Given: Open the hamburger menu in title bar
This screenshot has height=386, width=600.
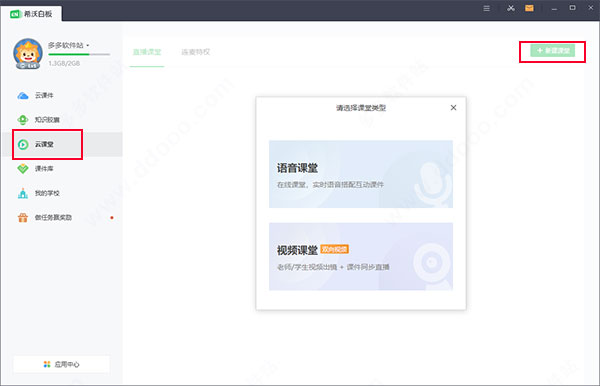Looking at the screenshot, I should tap(486, 8).
